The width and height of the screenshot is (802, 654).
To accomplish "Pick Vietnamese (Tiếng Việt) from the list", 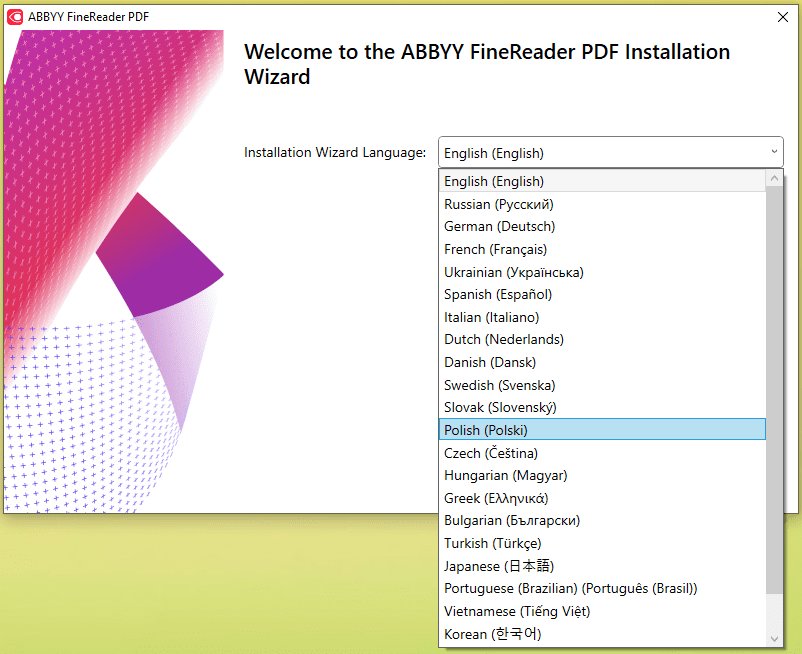I will (602, 611).
